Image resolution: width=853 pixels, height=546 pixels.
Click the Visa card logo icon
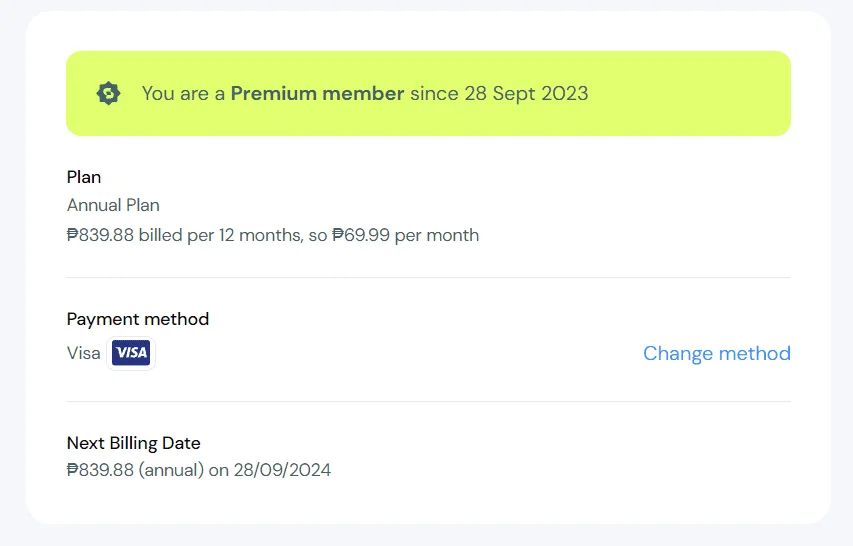coord(131,353)
